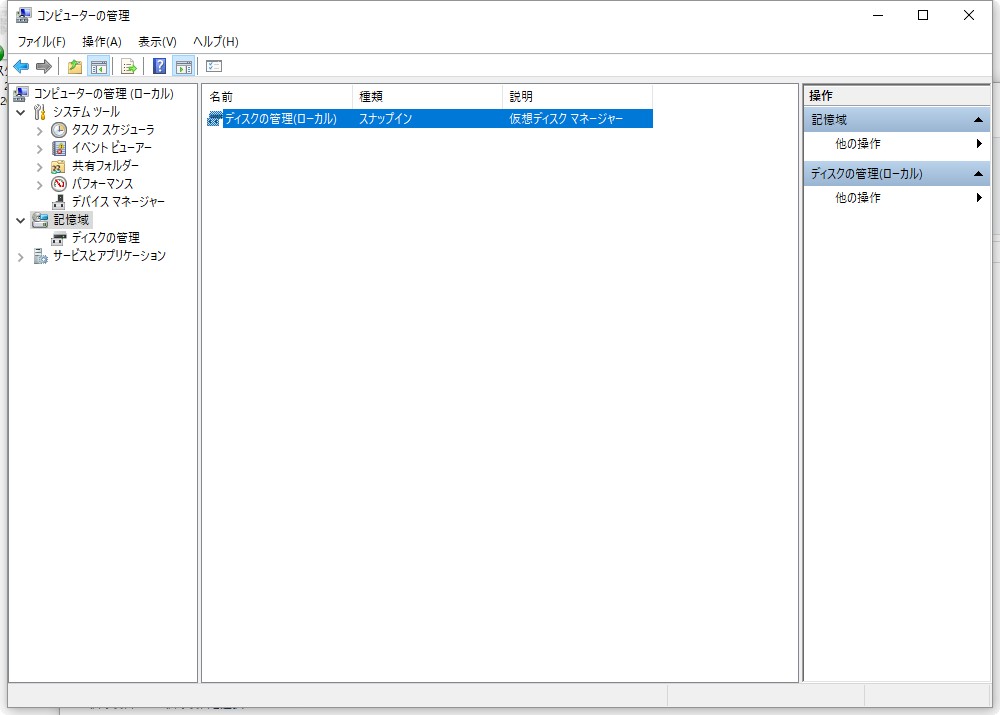The width and height of the screenshot is (1000, 715).
Task: Open the 表示(V) menu
Action: point(157,41)
